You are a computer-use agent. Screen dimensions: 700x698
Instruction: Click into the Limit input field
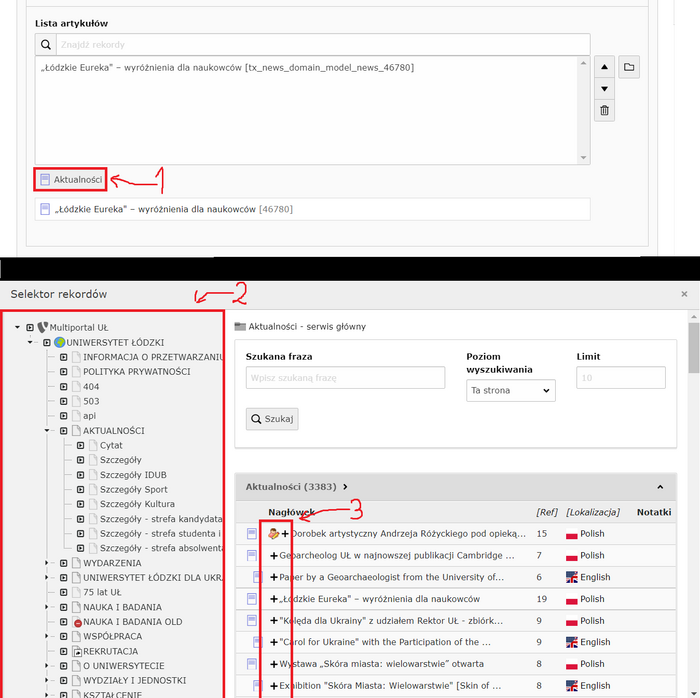(620, 378)
